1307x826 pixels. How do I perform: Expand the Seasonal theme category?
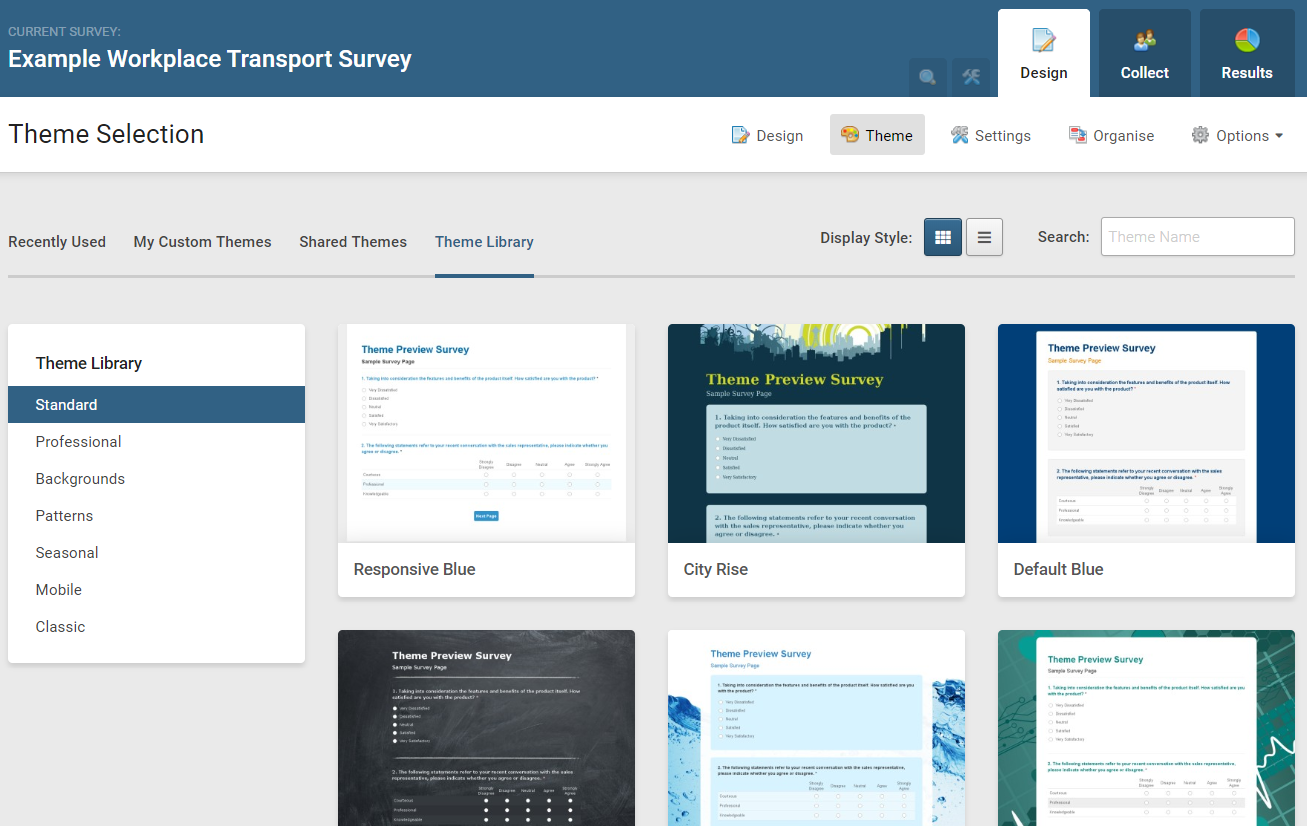[x=66, y=552]
